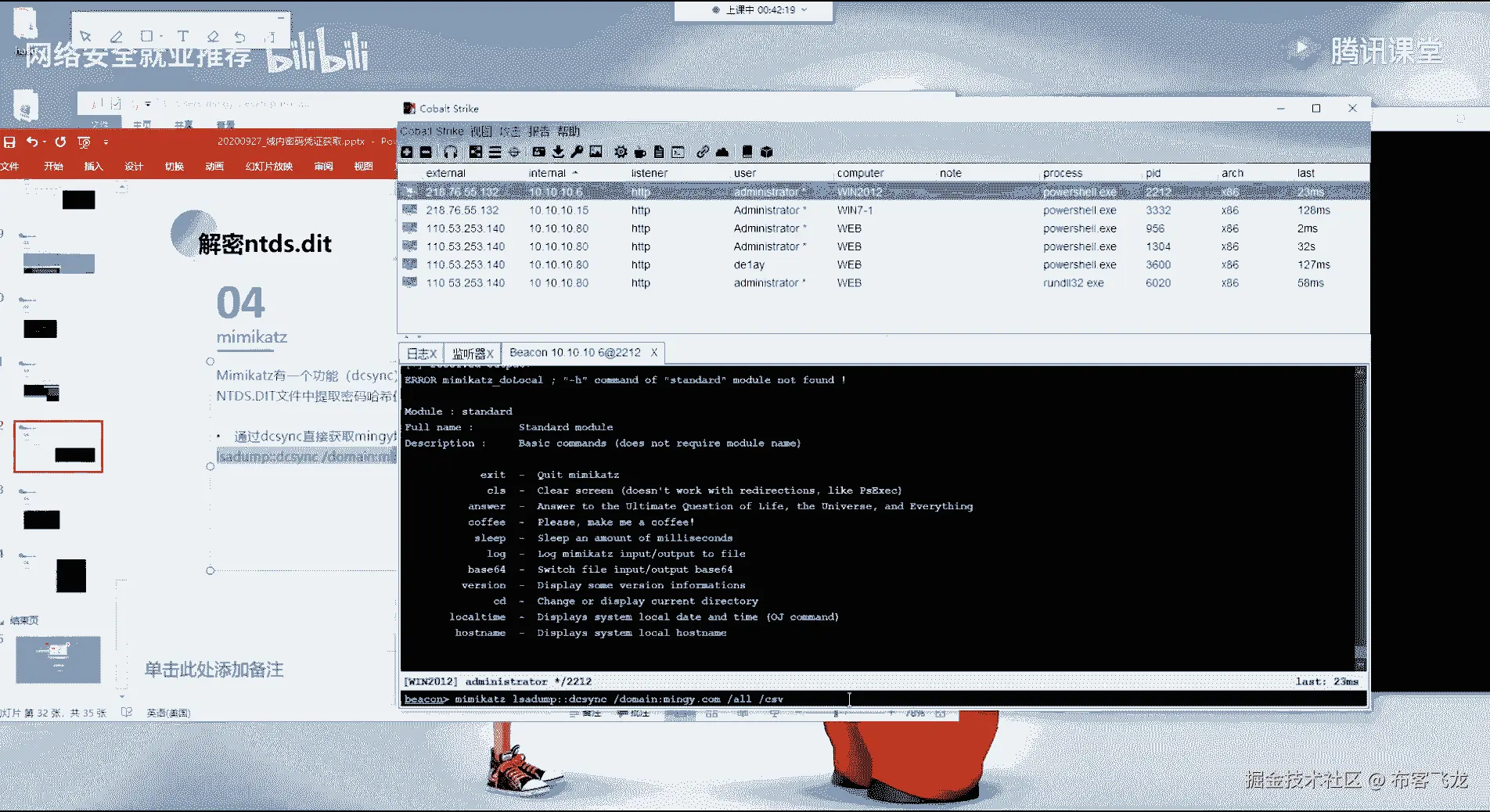Click the undo arrow in annotation toolbar
This screenshot has width=1490, height=812.
(239, 36)
